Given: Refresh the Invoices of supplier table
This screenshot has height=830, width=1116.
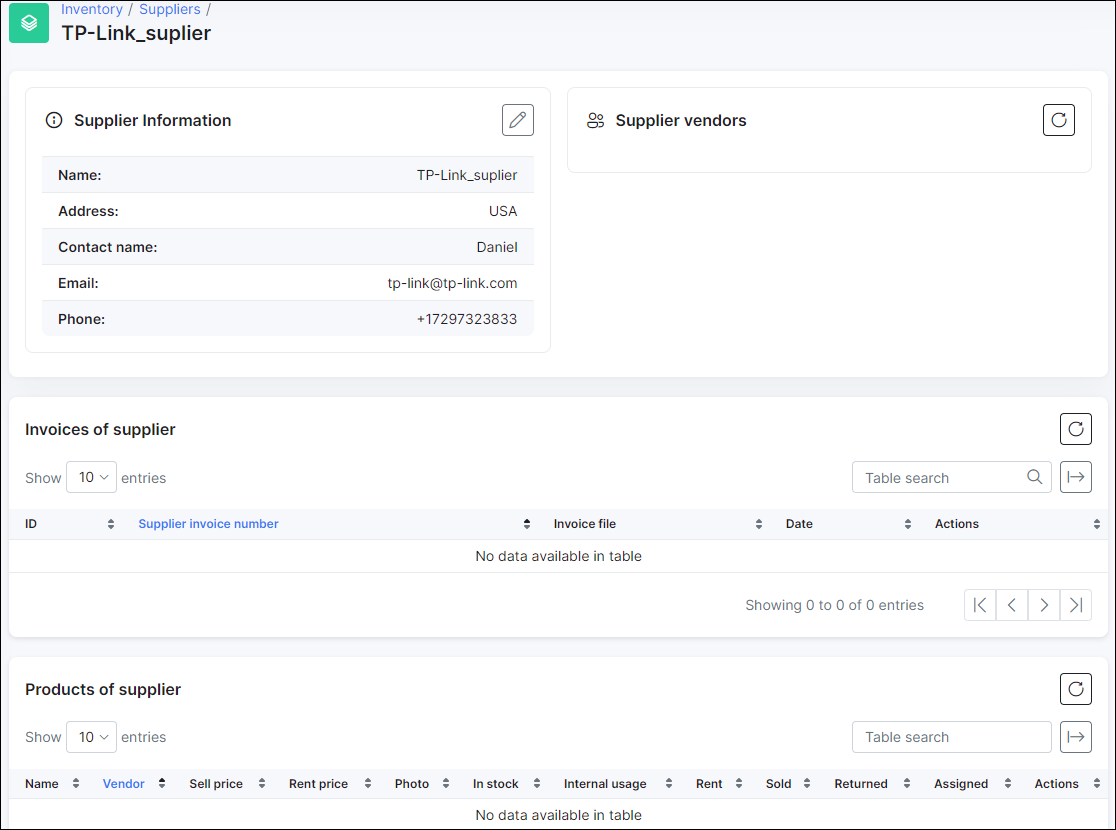Looking at the screenshot, I should pos(1075,429).
